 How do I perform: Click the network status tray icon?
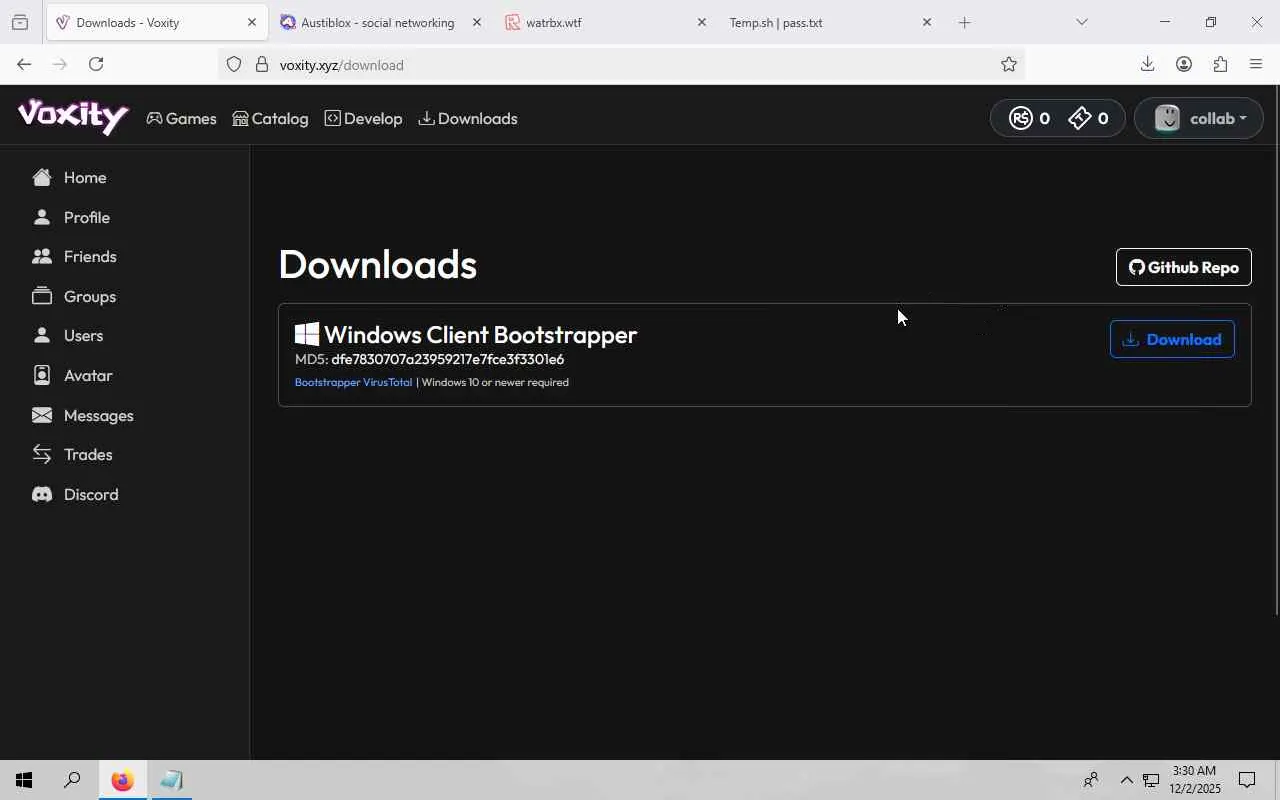pos(1151,780)
